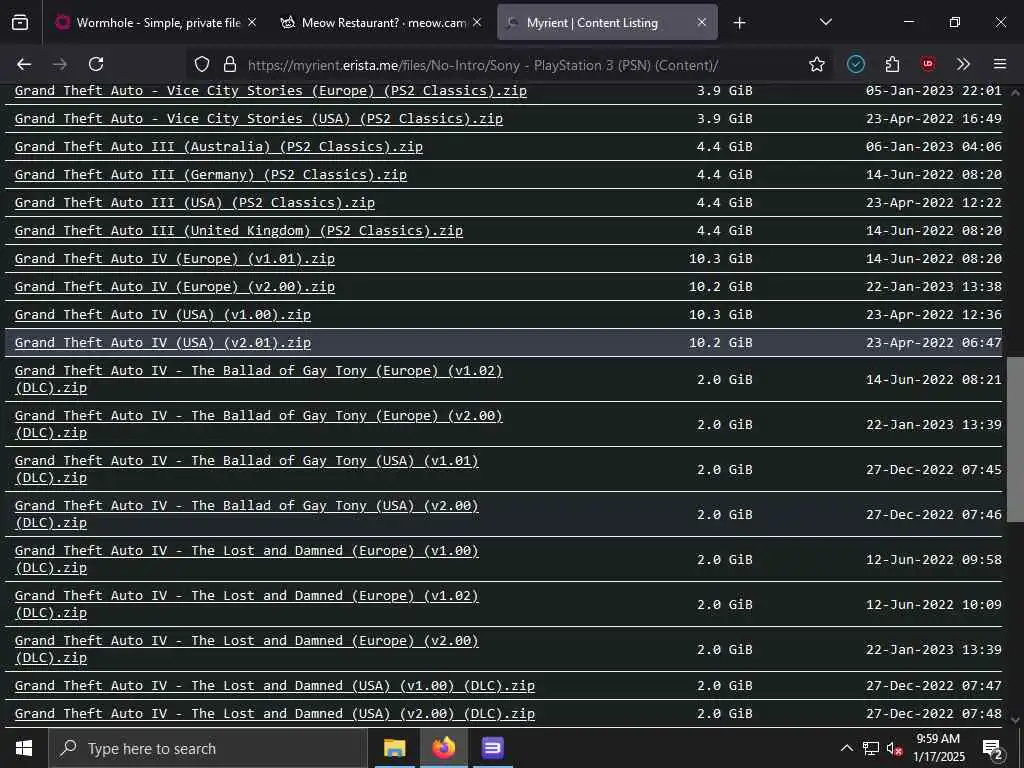Reload the current page

(x=96, y=64)
